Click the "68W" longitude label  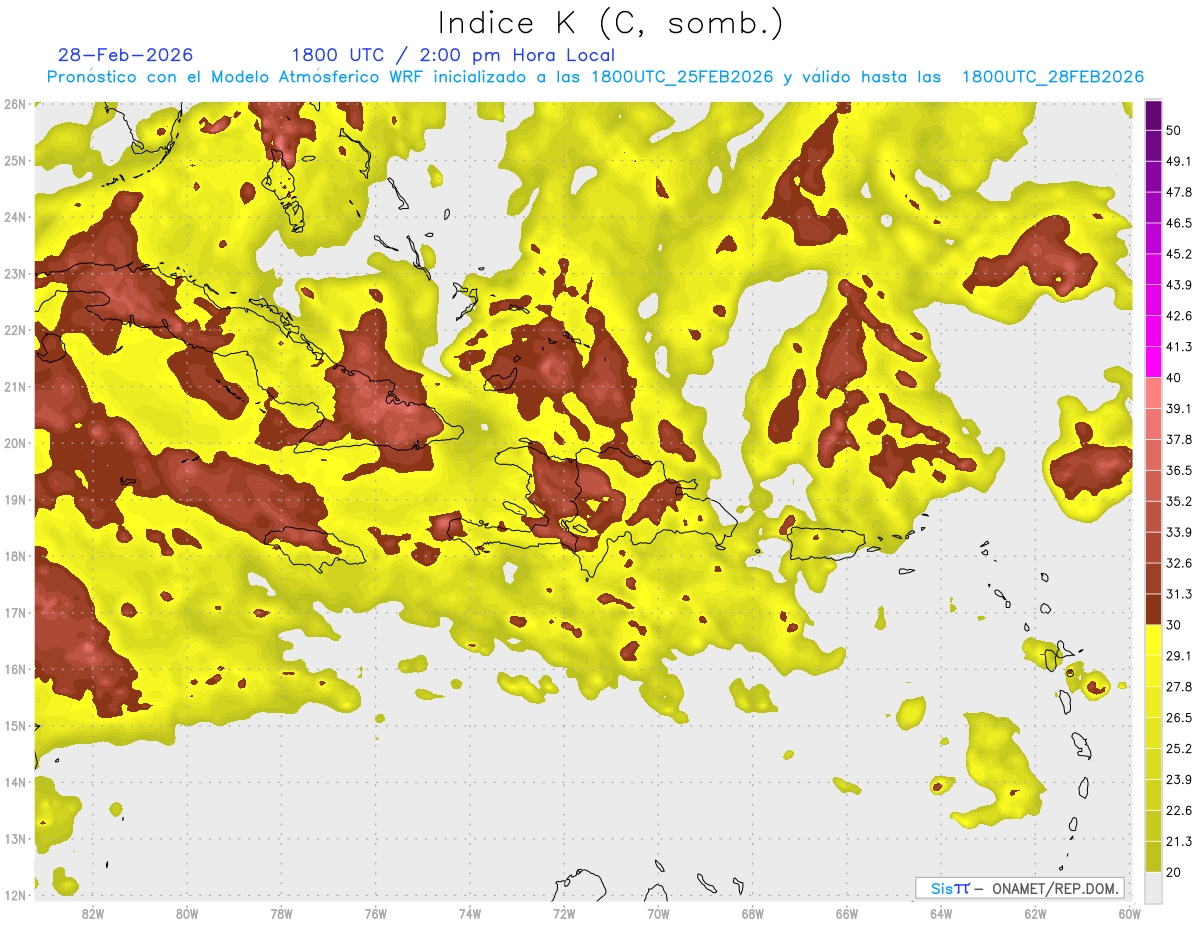pos(753,913)
